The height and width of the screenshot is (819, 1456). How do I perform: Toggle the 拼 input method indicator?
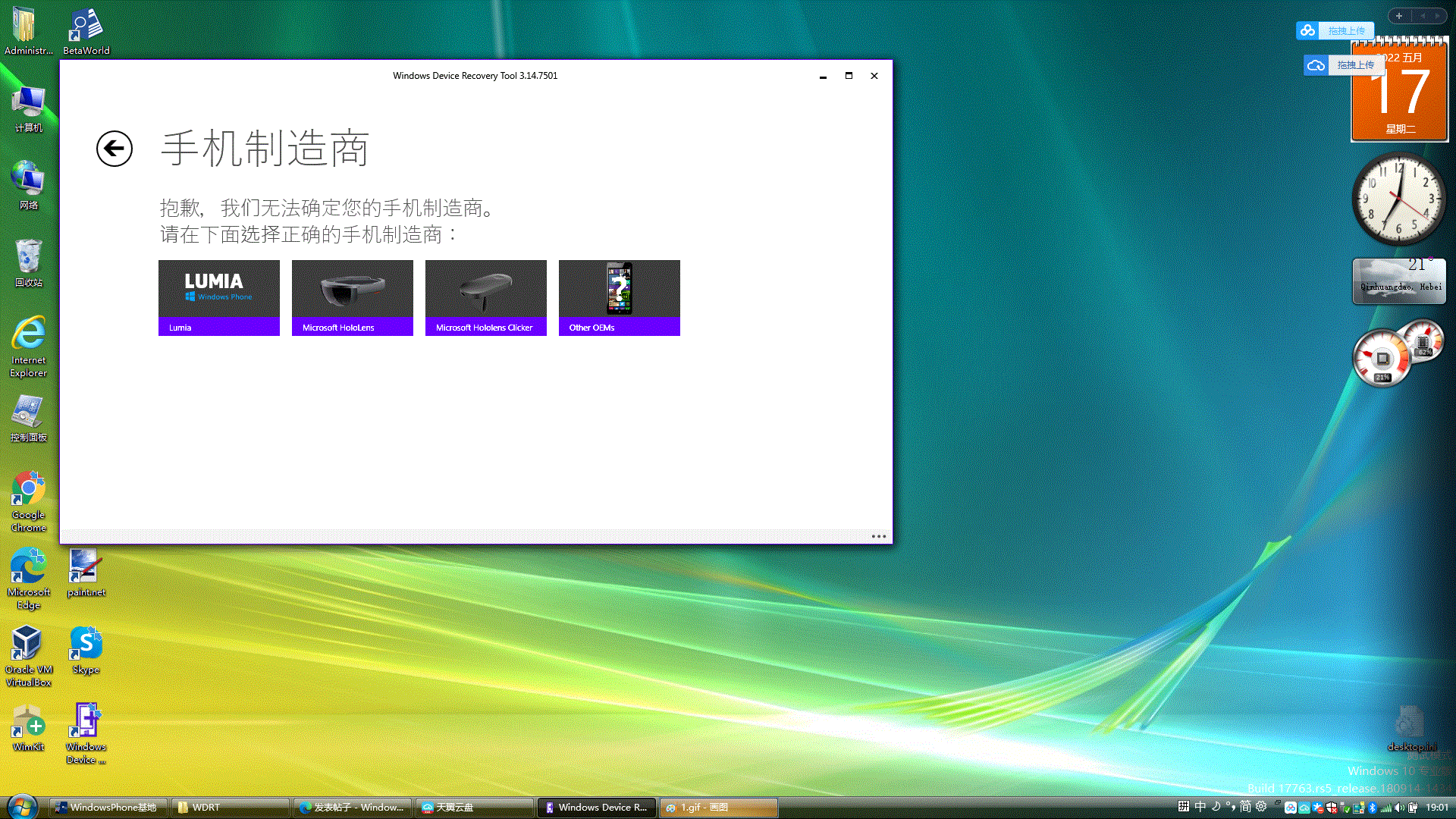(x=1184, y=808)
